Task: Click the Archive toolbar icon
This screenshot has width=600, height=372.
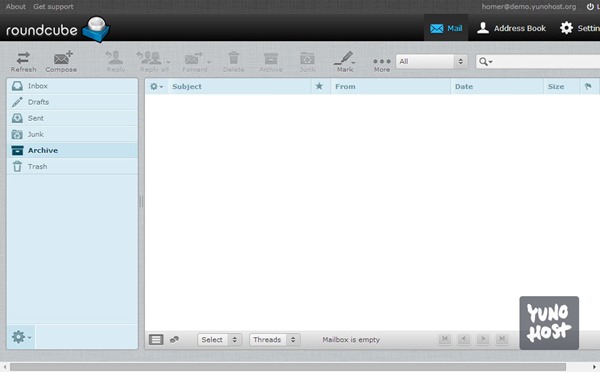Action: [271, 62]
